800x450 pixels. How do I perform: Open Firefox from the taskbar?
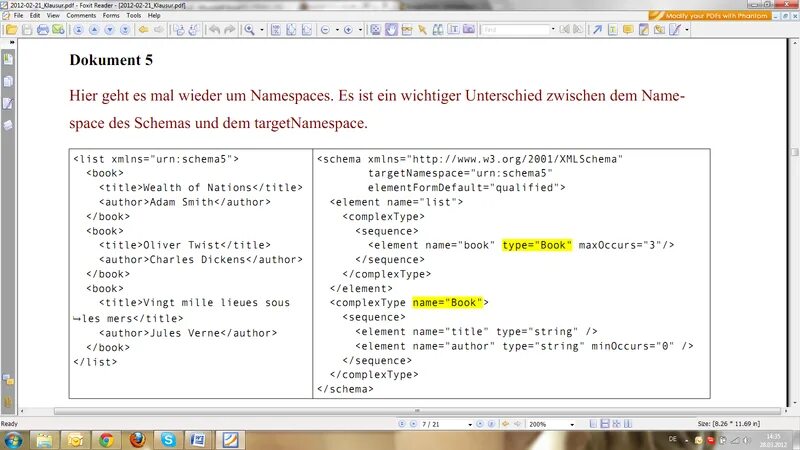tap(137, 440)
